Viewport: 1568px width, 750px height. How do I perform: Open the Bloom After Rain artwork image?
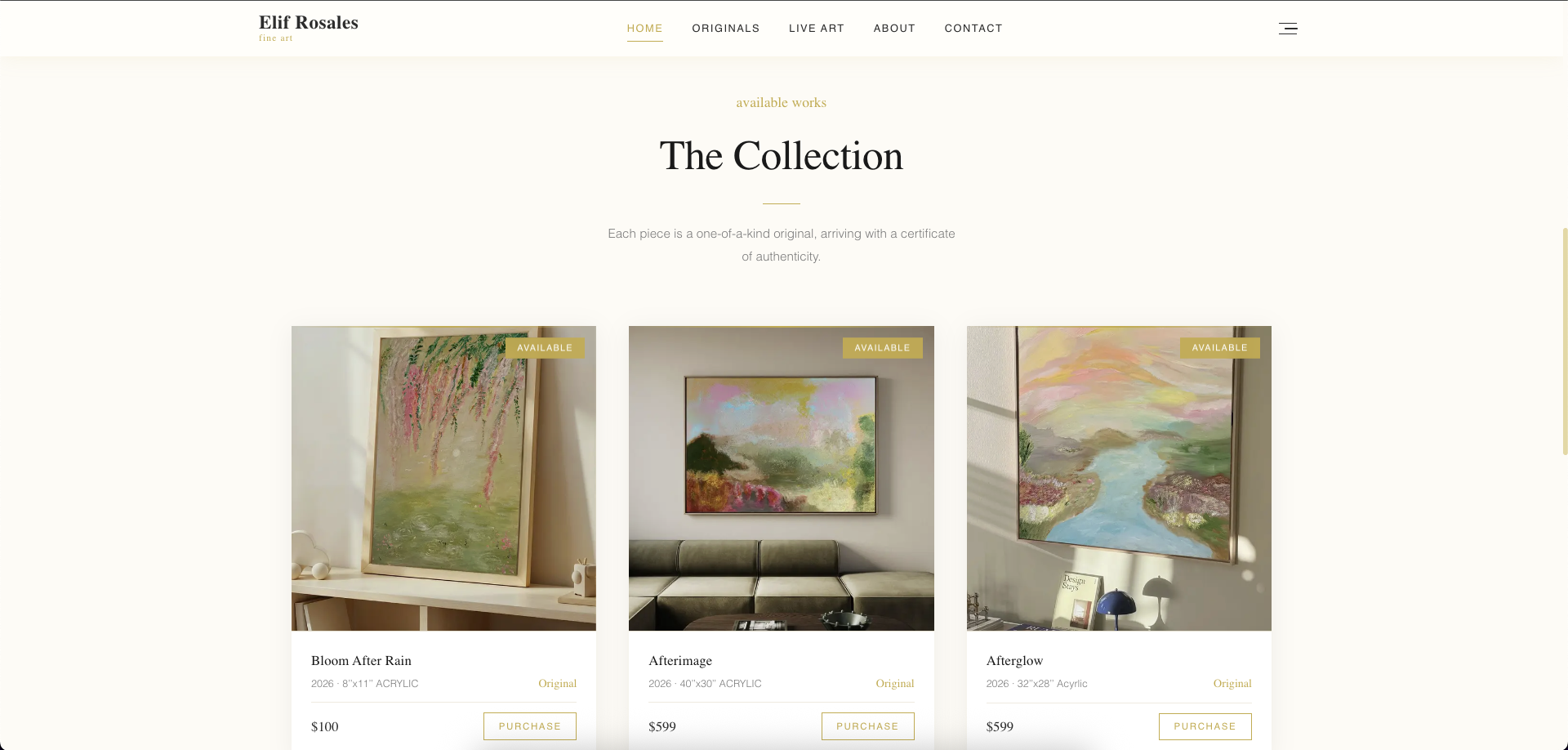443,479
